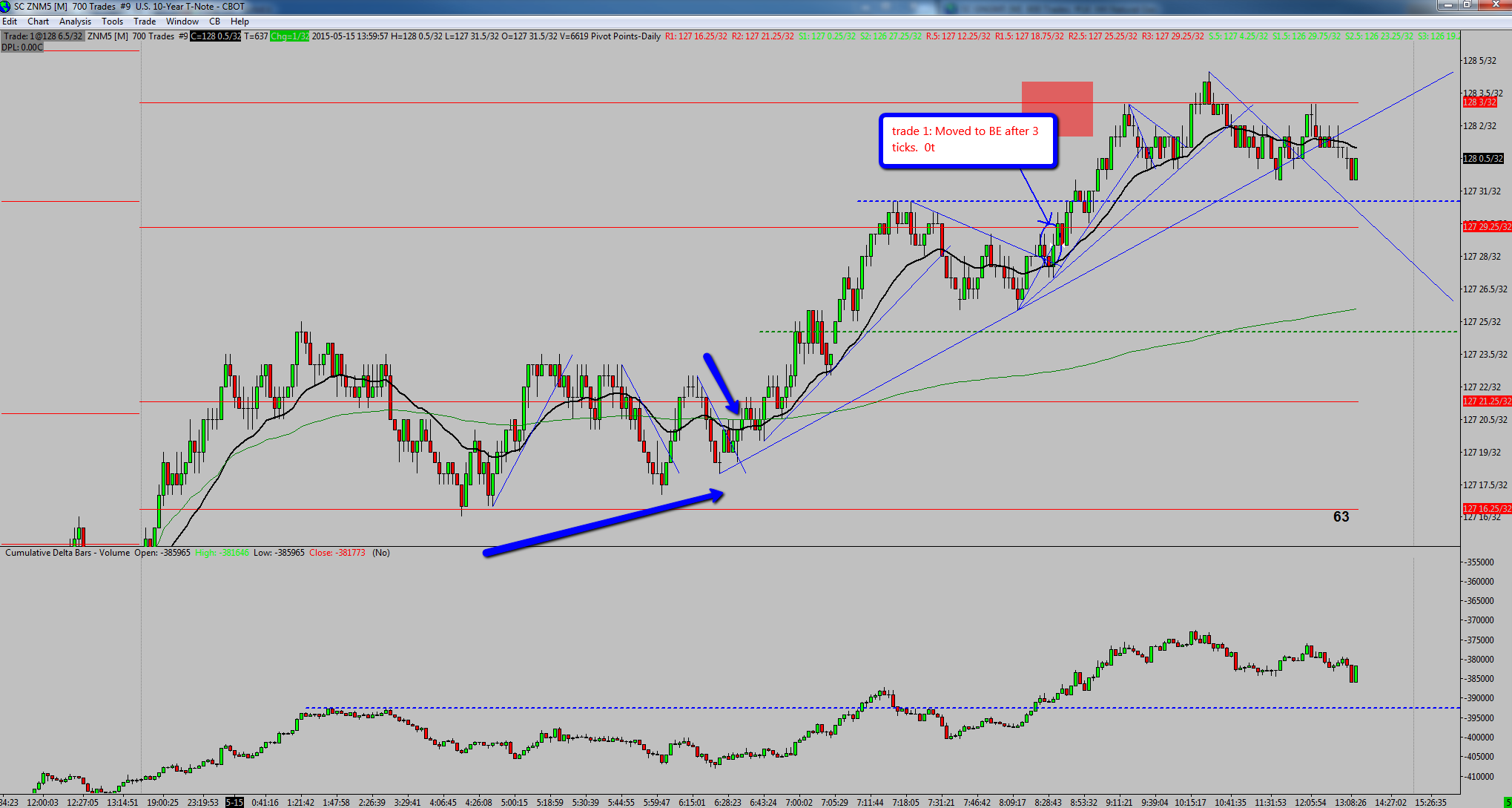Click the 'Cumulative Delta Bars - Volume' study name
Viewport: 1512px width, 808px height.
(67, 553)
